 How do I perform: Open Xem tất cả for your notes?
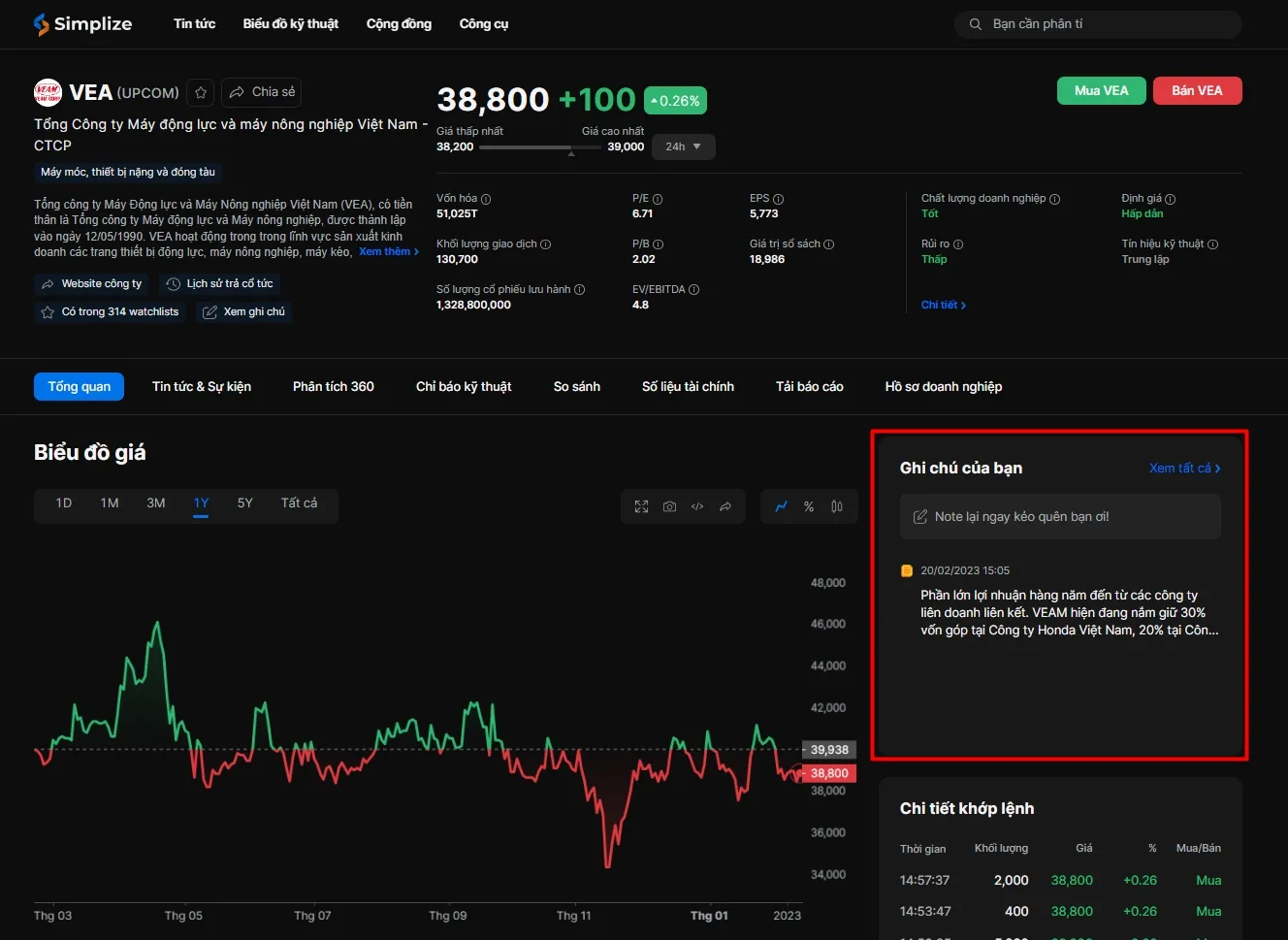pyautogui.click(x=1185, y=469)
